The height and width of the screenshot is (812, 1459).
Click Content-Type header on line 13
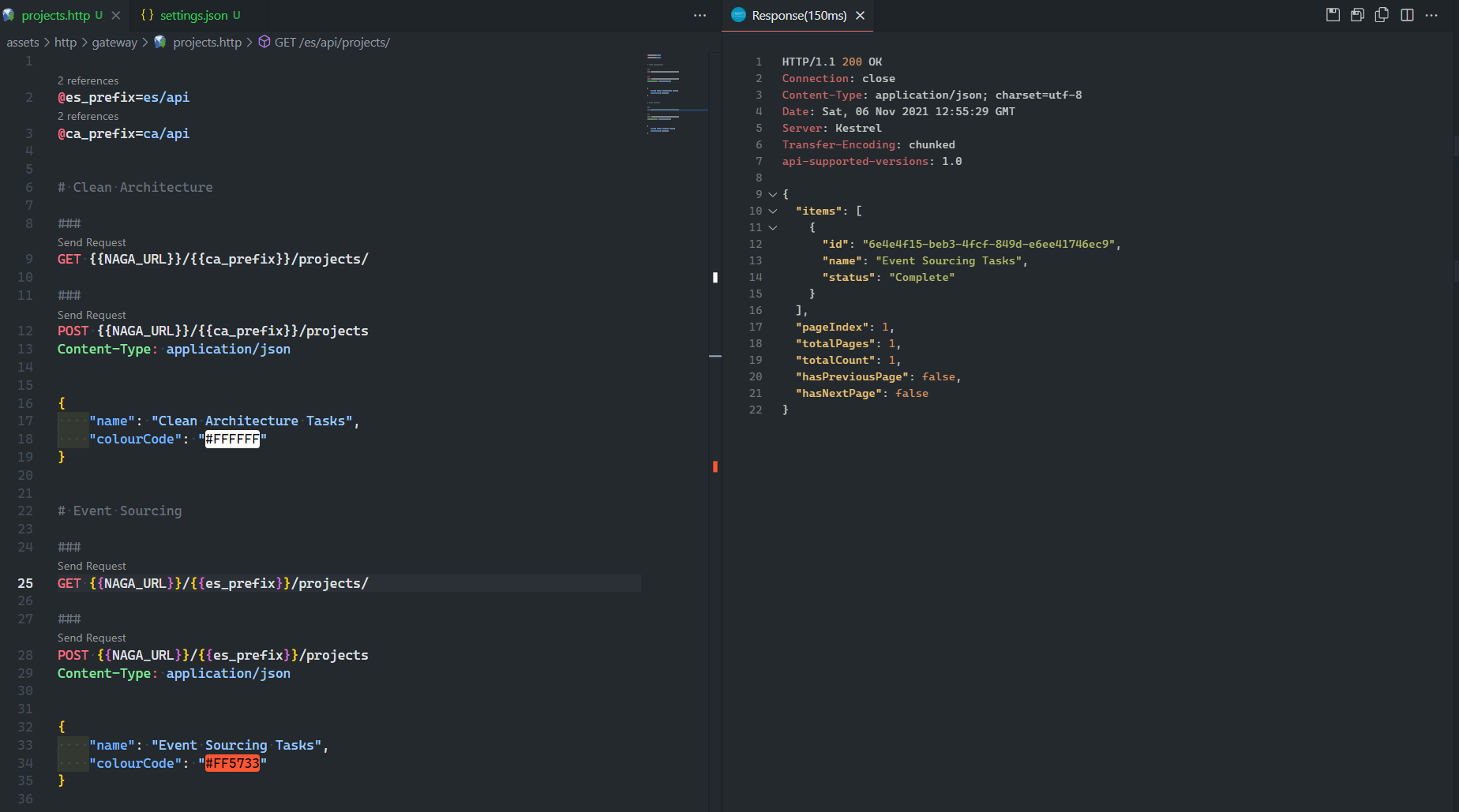click(174, 349)
